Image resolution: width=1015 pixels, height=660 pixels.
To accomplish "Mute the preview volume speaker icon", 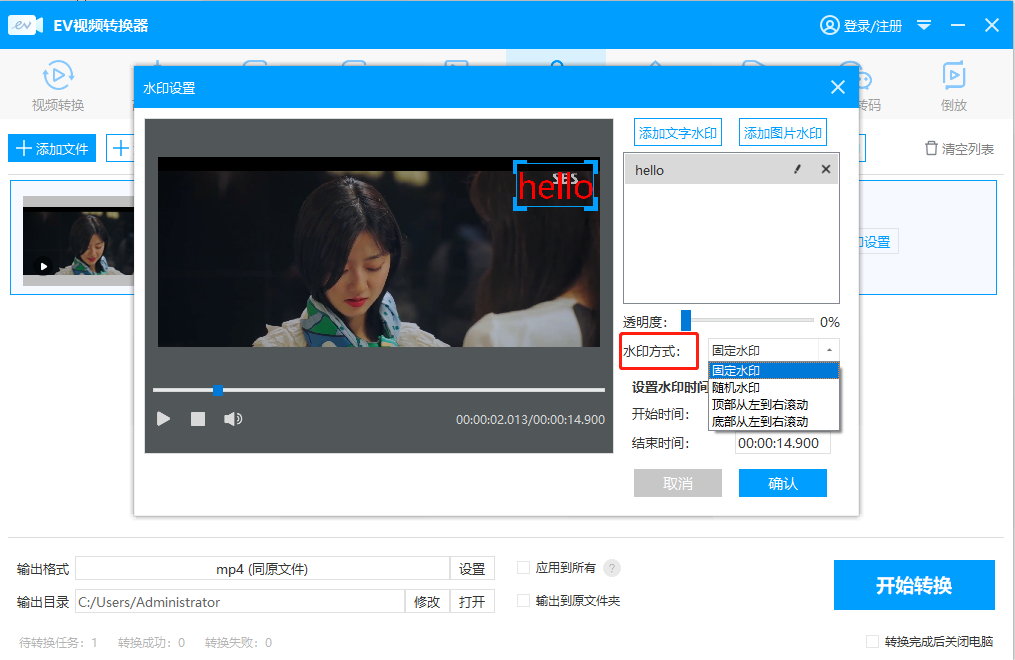I will click(233, 419).
